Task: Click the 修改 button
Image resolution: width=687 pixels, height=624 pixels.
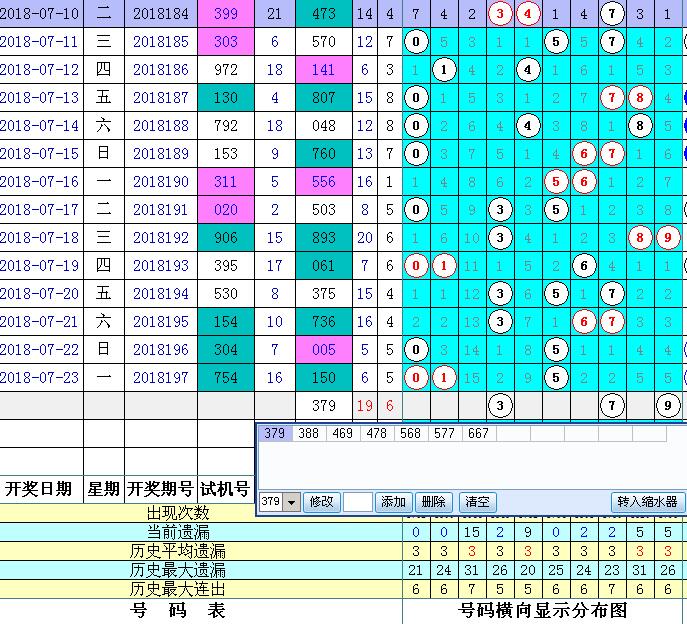Action: (x=321, y=502)
